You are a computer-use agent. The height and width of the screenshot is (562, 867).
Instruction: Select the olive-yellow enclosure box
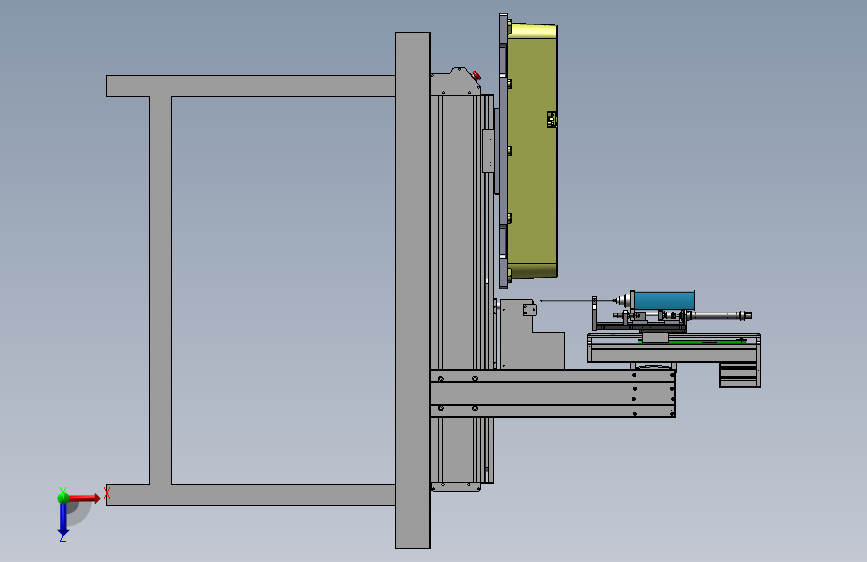(x=532, y=150)
